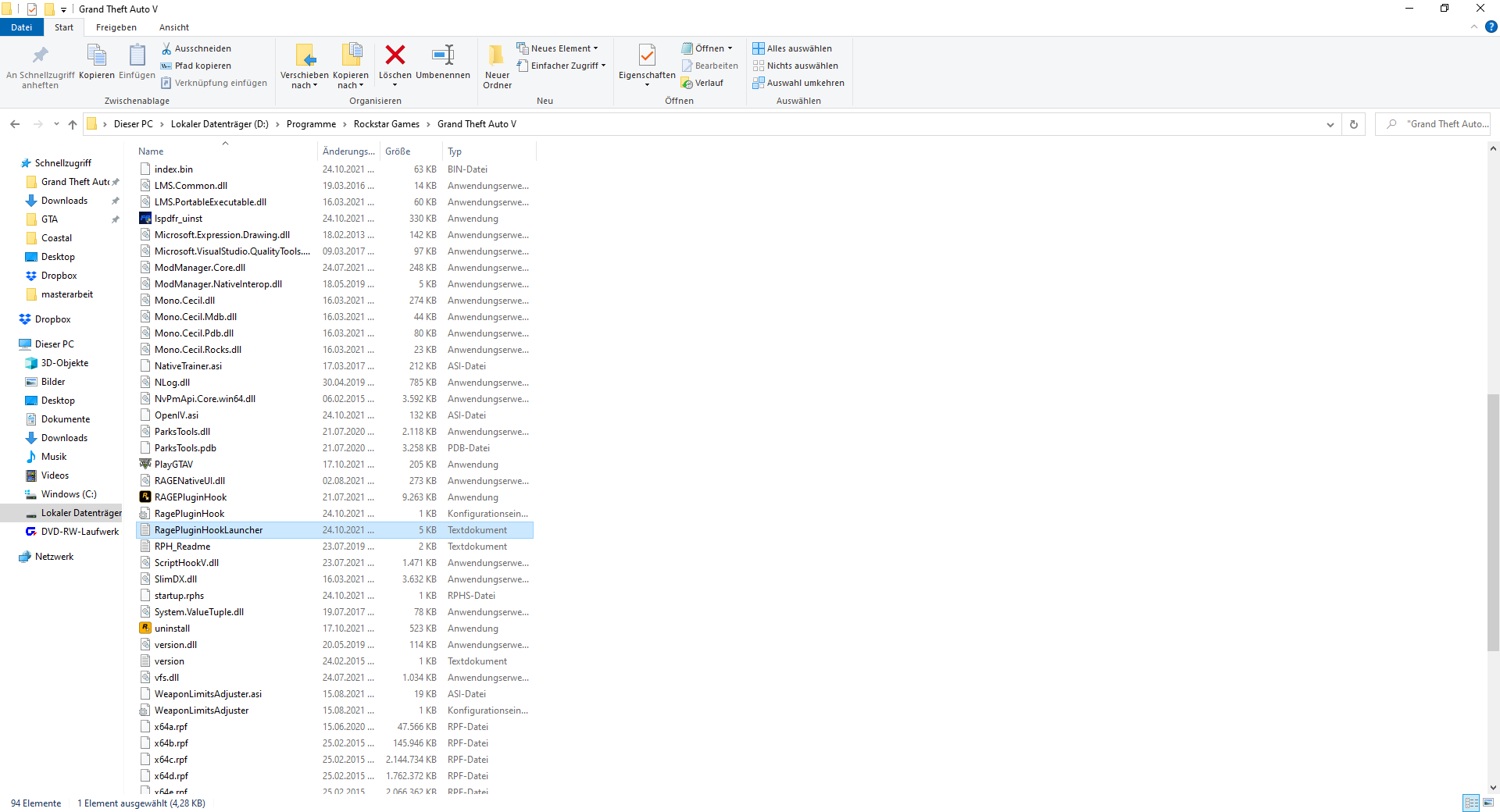Click the Einfügen paste icon
The width and height of the screenshot is (1500, 812).
point(137,56)
